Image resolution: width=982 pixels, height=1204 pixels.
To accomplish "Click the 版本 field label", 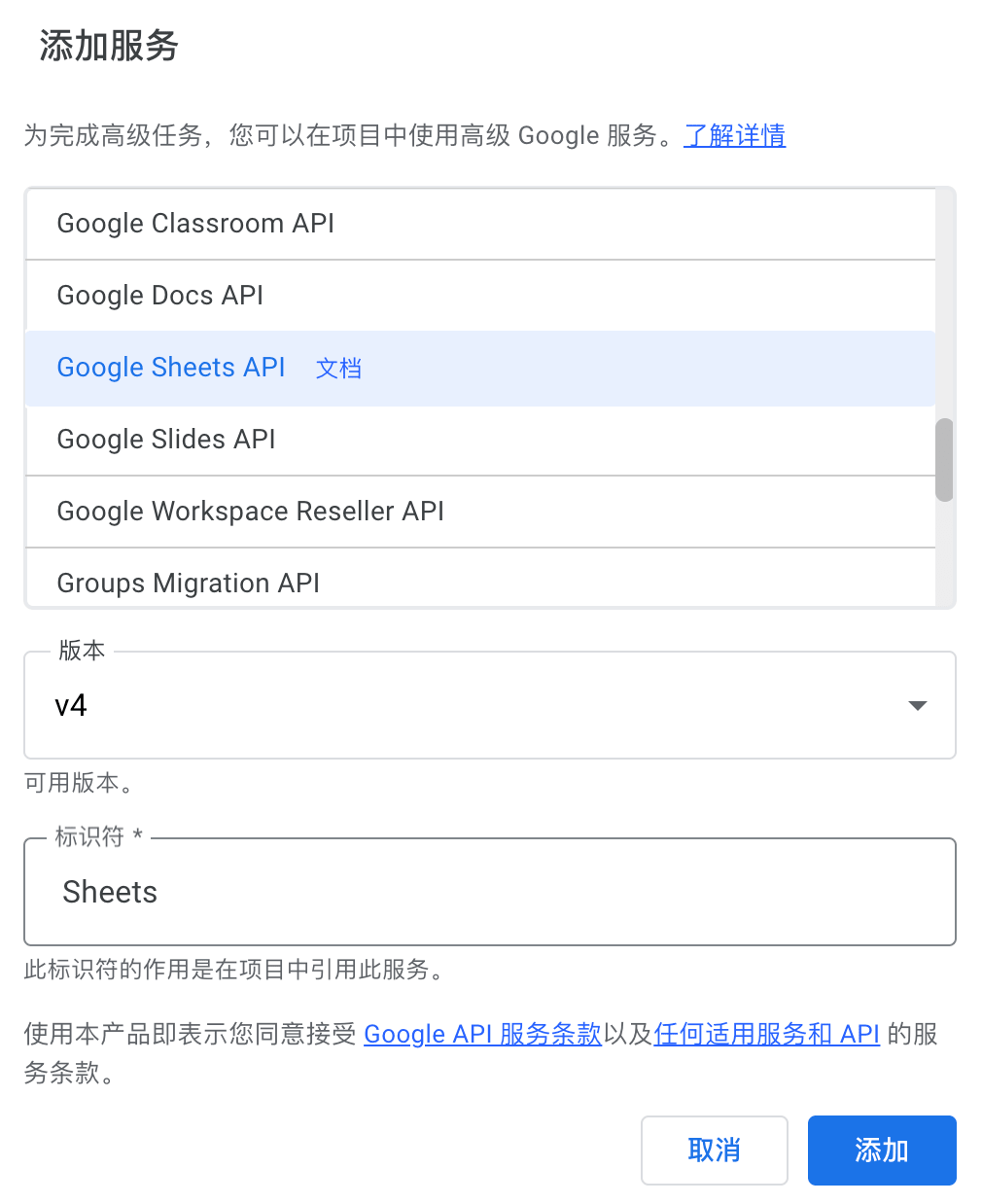I will (82, 651).
